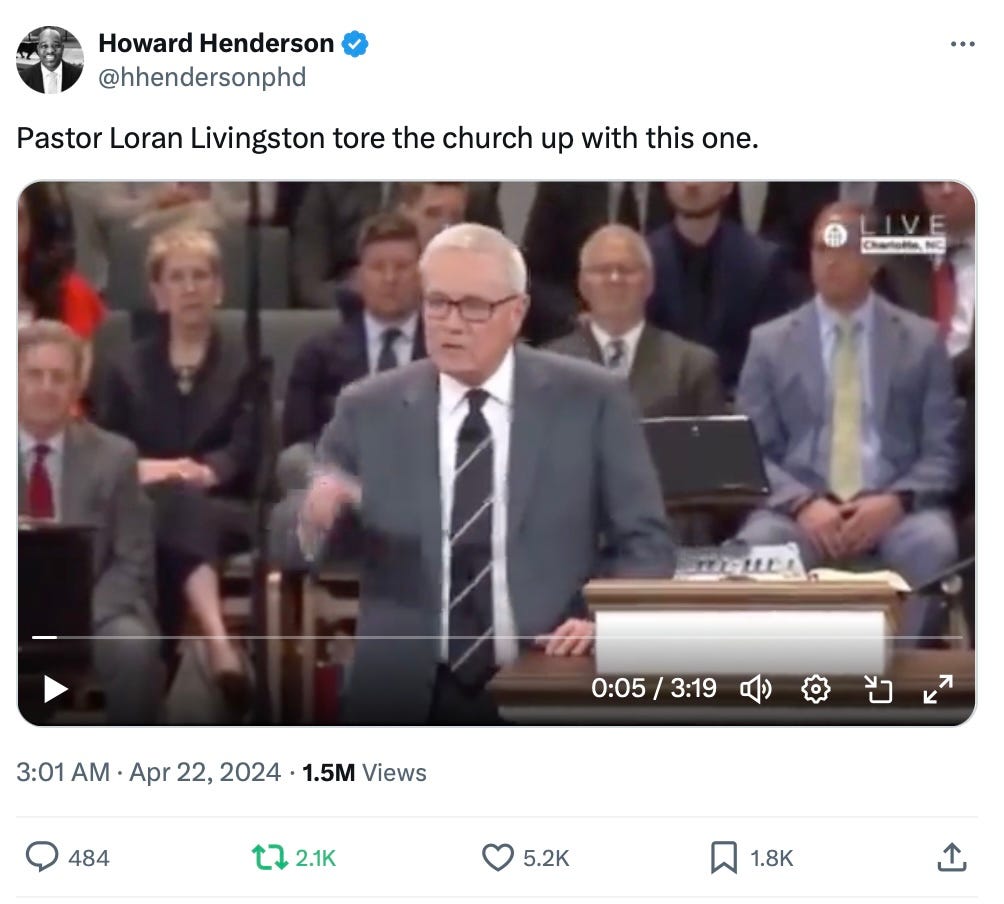Play the video
The image size is (1004, 904).
55,690
